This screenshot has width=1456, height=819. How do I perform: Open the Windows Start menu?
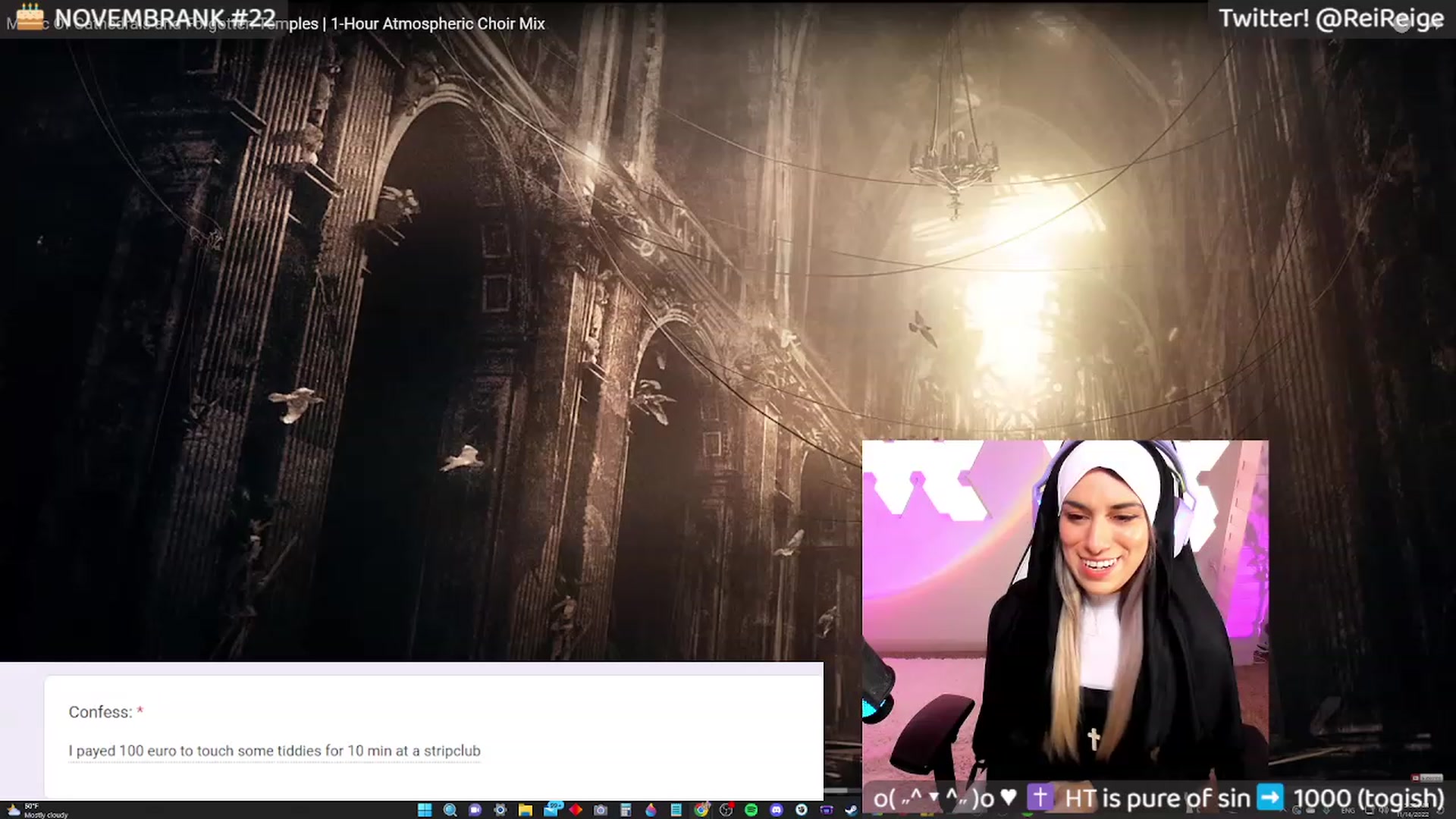pyautogui.click(x=425, y=810)
